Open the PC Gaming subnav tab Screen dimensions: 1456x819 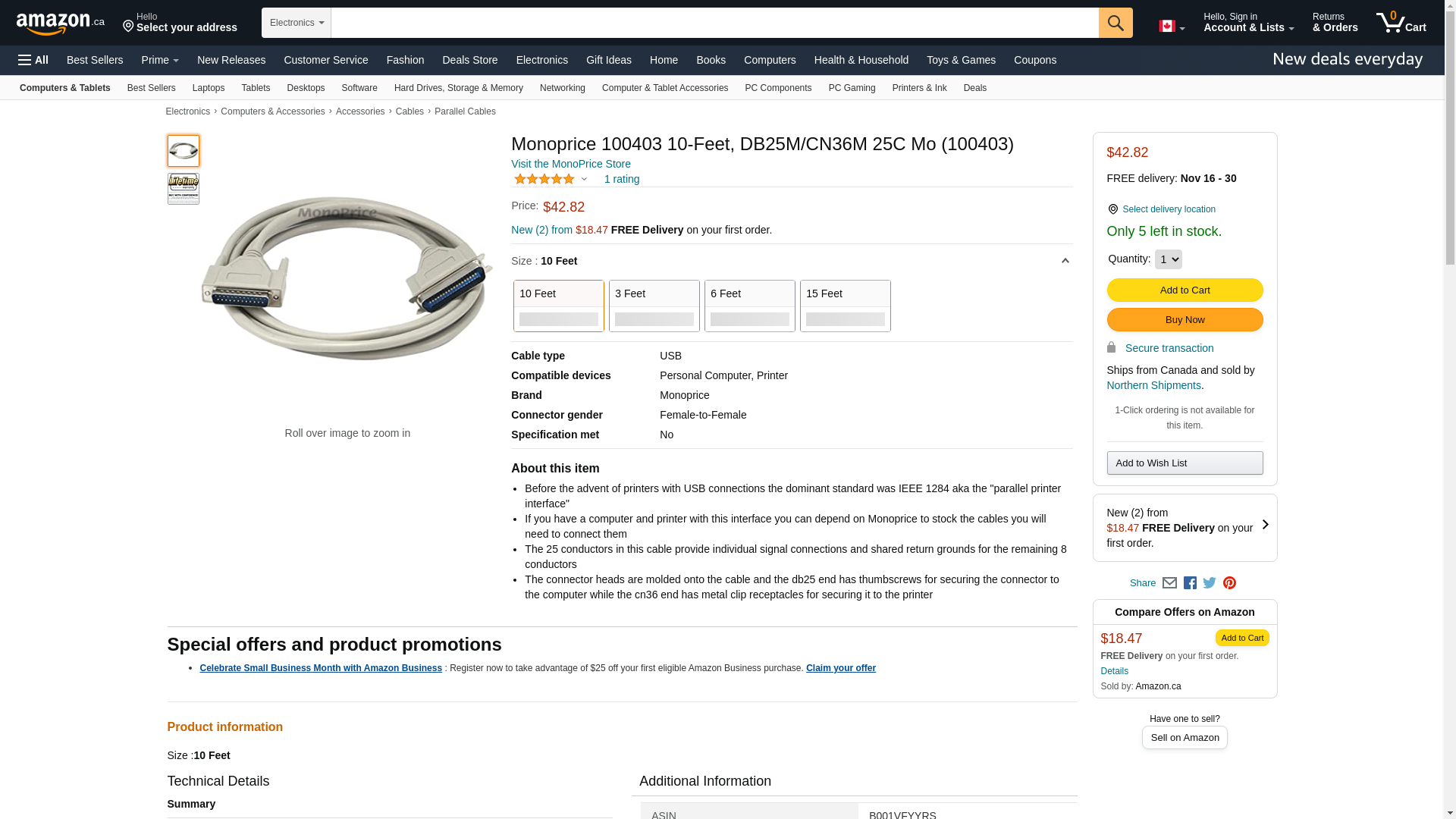point(852,88)
